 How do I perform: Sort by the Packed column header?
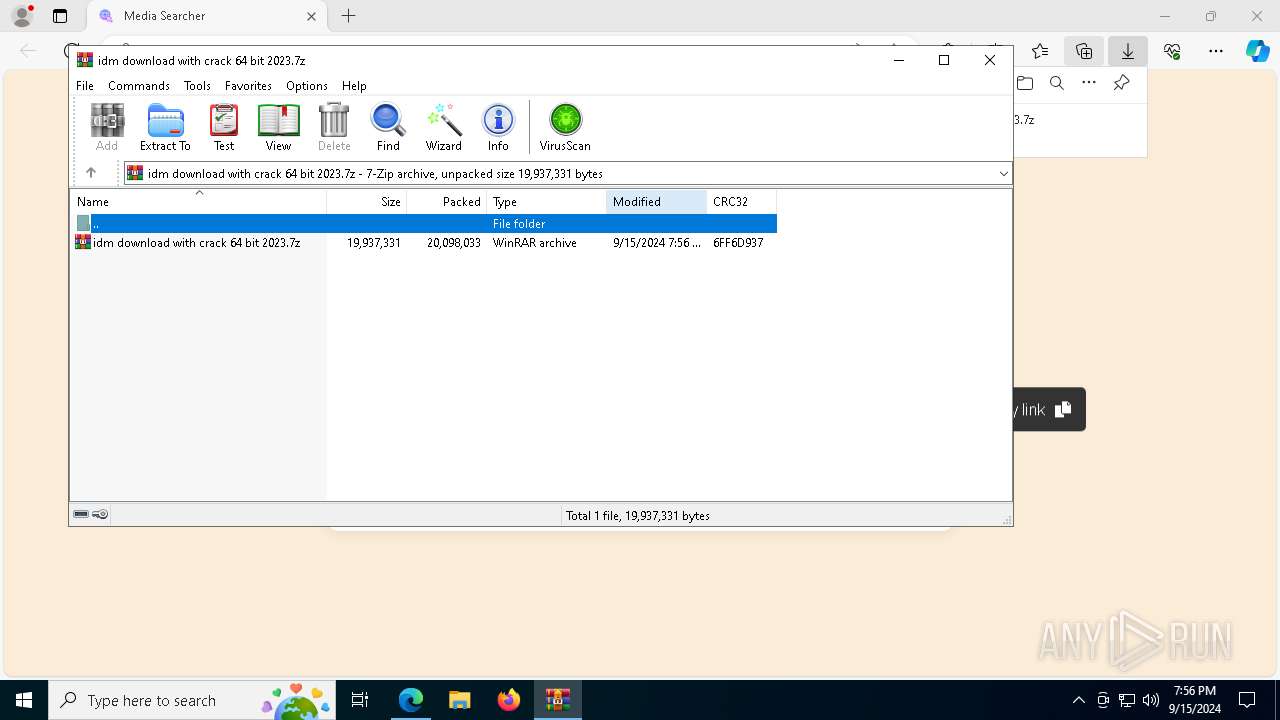click(x=447, y=201)
